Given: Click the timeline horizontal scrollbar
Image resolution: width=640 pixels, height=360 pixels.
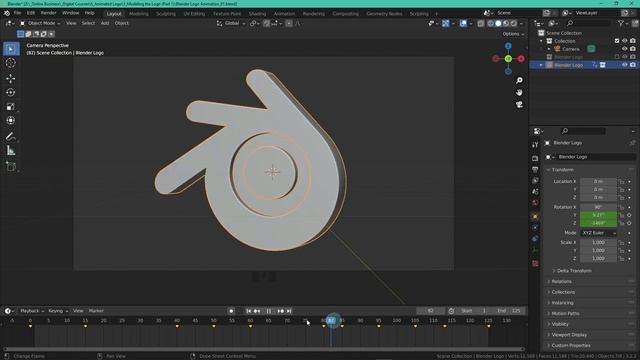Looking at the screenshot, I should click(x=264, y=349).
